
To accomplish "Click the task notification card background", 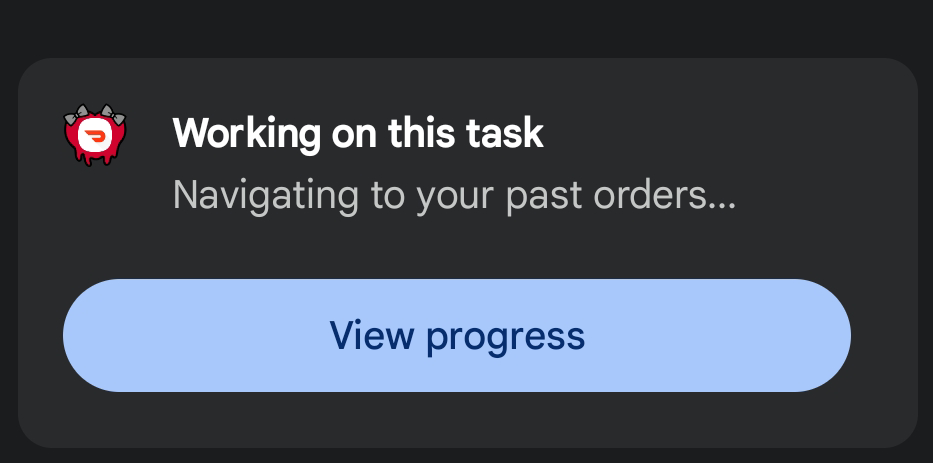I will coord(800,240).
